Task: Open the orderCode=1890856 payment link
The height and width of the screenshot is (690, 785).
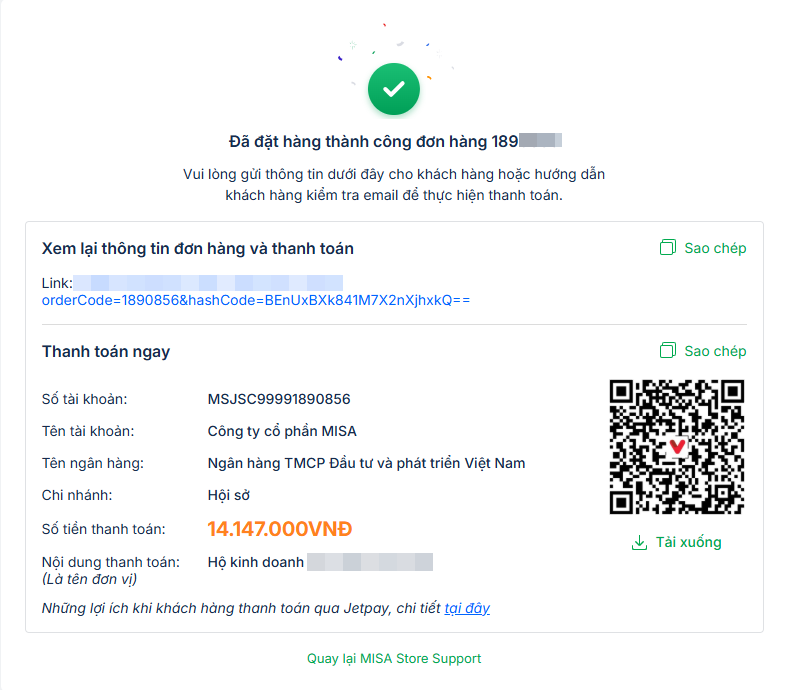Action: point(255,300)
